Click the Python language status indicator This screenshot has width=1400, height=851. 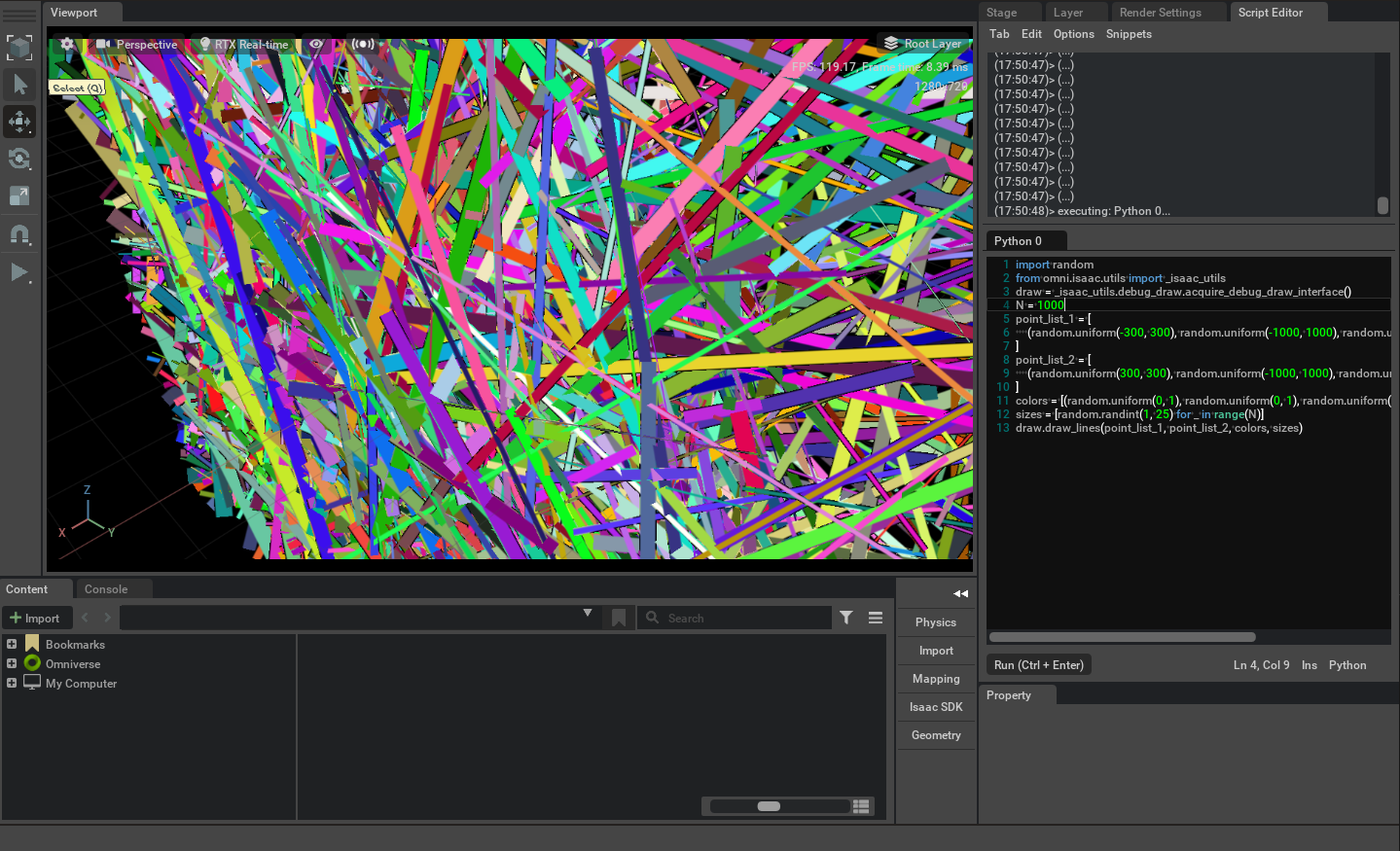click(1347, 665)
